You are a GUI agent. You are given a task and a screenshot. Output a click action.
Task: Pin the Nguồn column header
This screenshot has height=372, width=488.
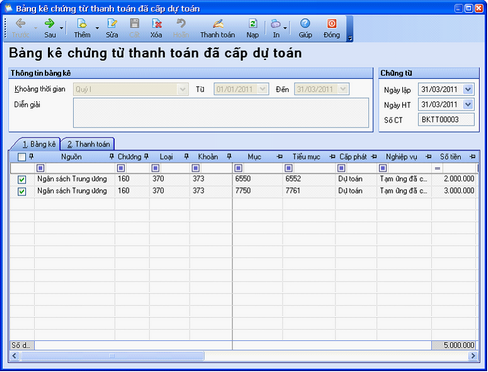[112, 156]
